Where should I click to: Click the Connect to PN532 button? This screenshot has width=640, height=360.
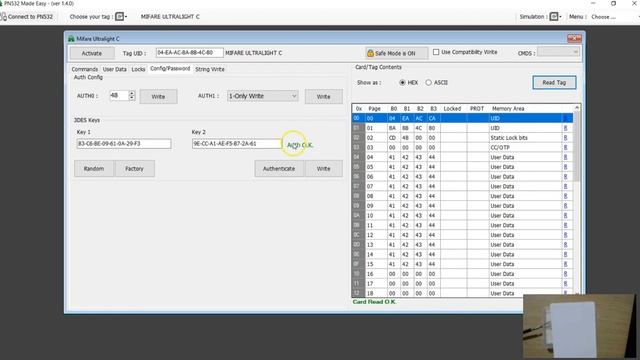click(x=27, y=17)
